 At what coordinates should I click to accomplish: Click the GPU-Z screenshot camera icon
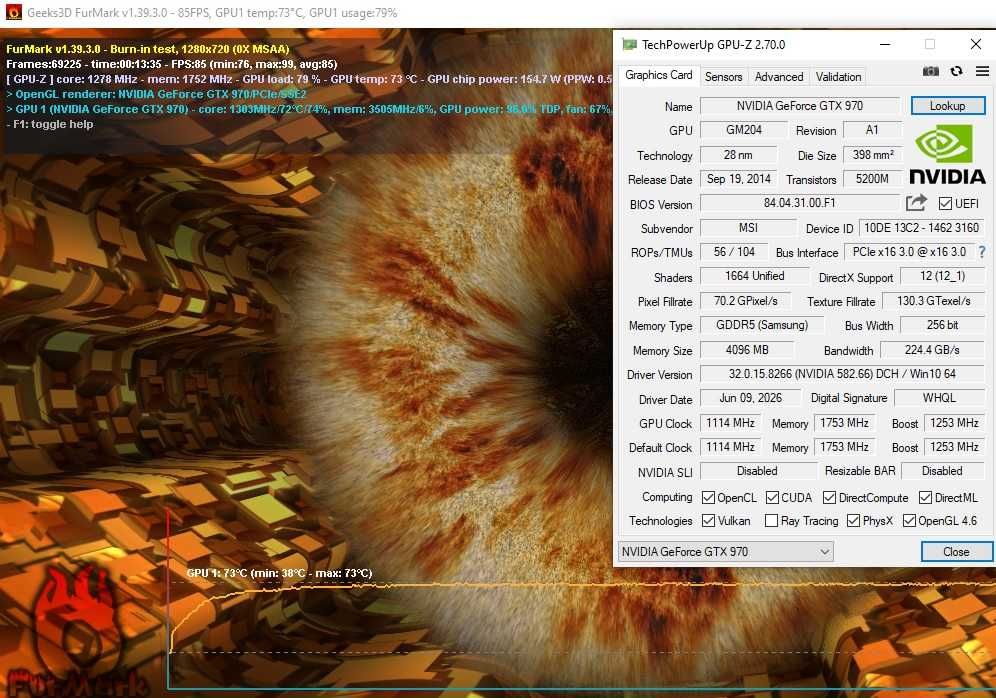tap(931, 71)
